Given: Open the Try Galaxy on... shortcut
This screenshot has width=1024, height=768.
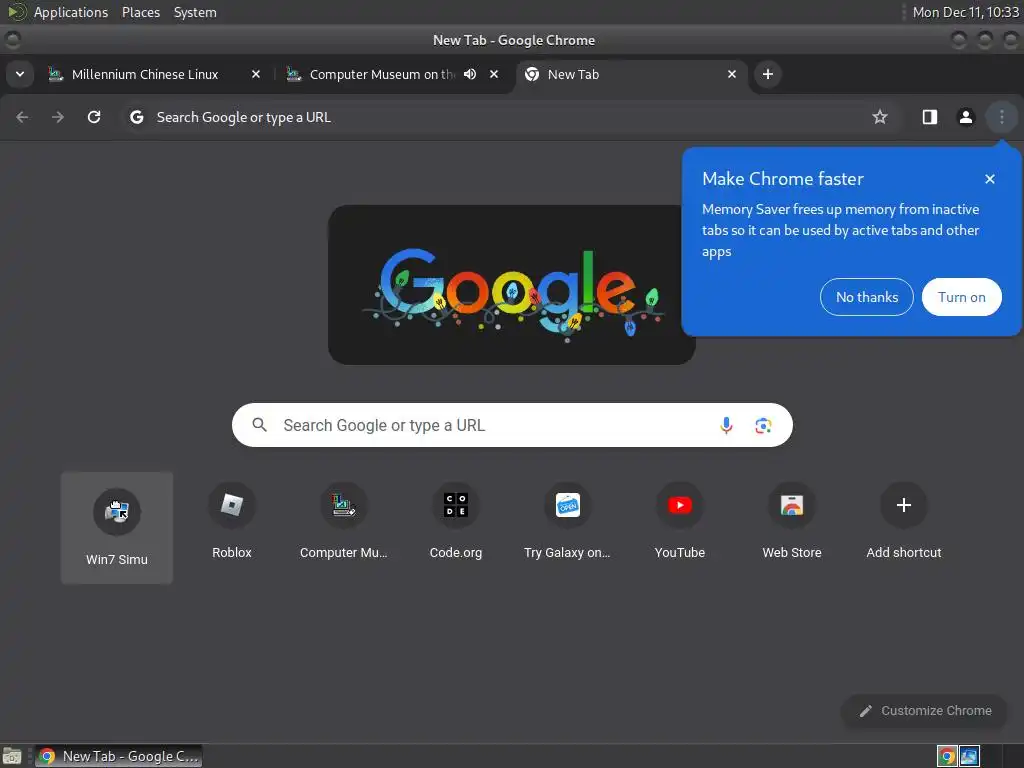Looking at the screenshot, I should click(568, 521).
